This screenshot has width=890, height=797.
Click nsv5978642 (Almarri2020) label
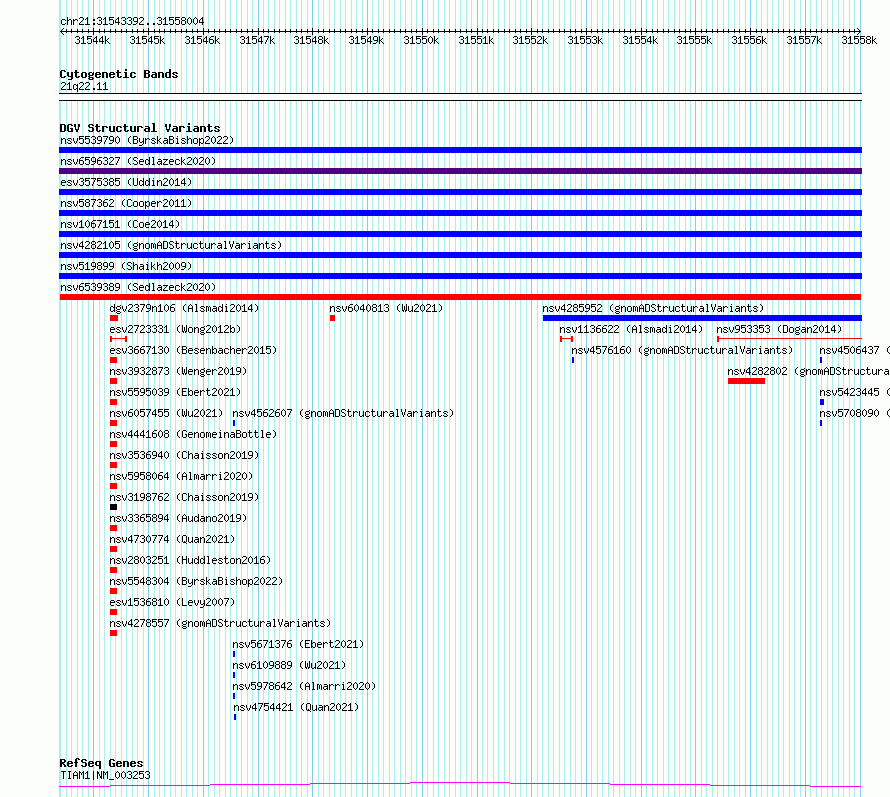(304, 686)
